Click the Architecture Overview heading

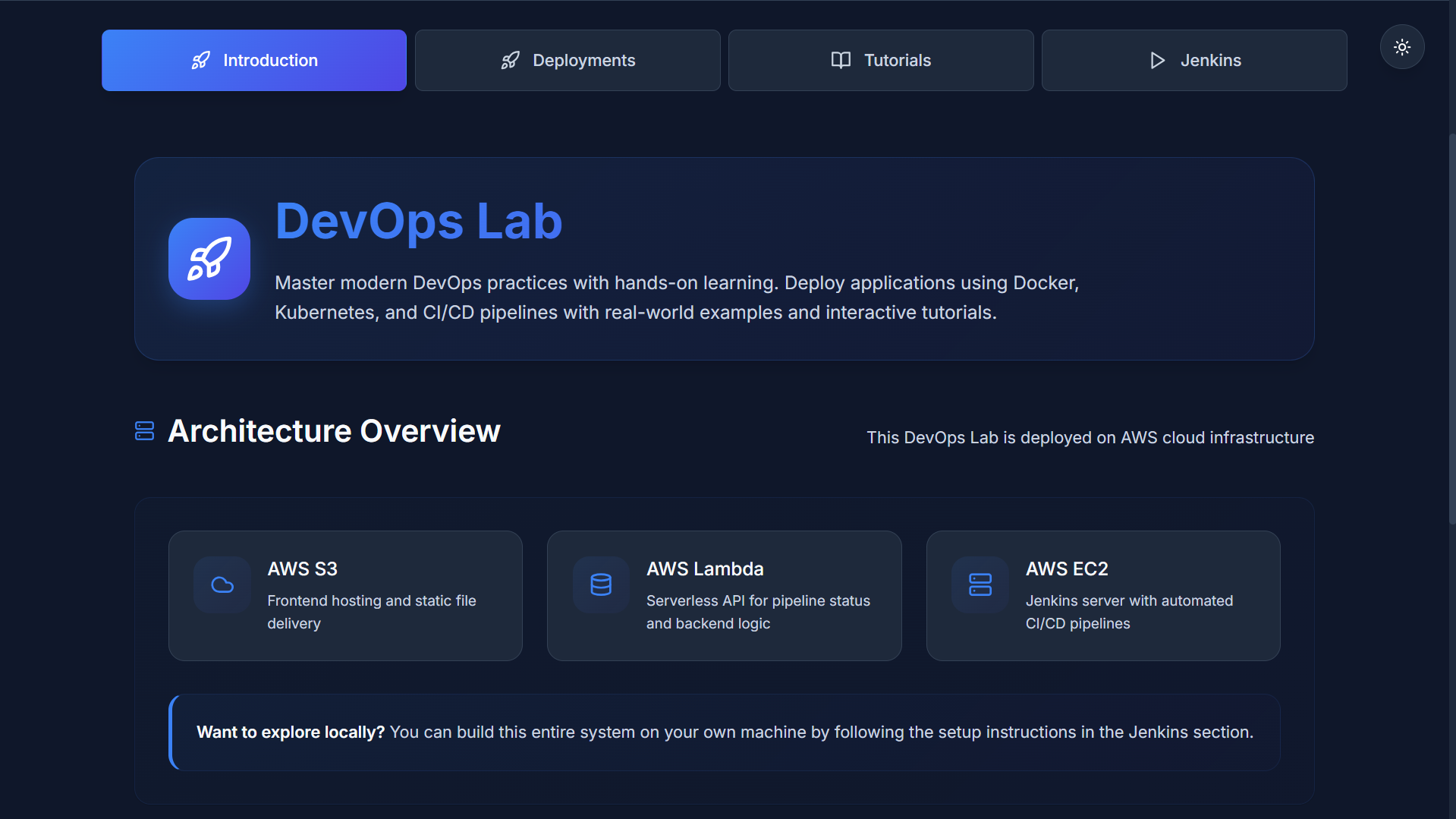334,431
